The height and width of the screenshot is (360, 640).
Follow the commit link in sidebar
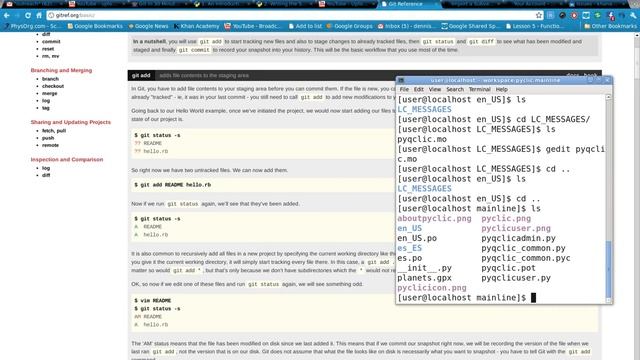51,42
